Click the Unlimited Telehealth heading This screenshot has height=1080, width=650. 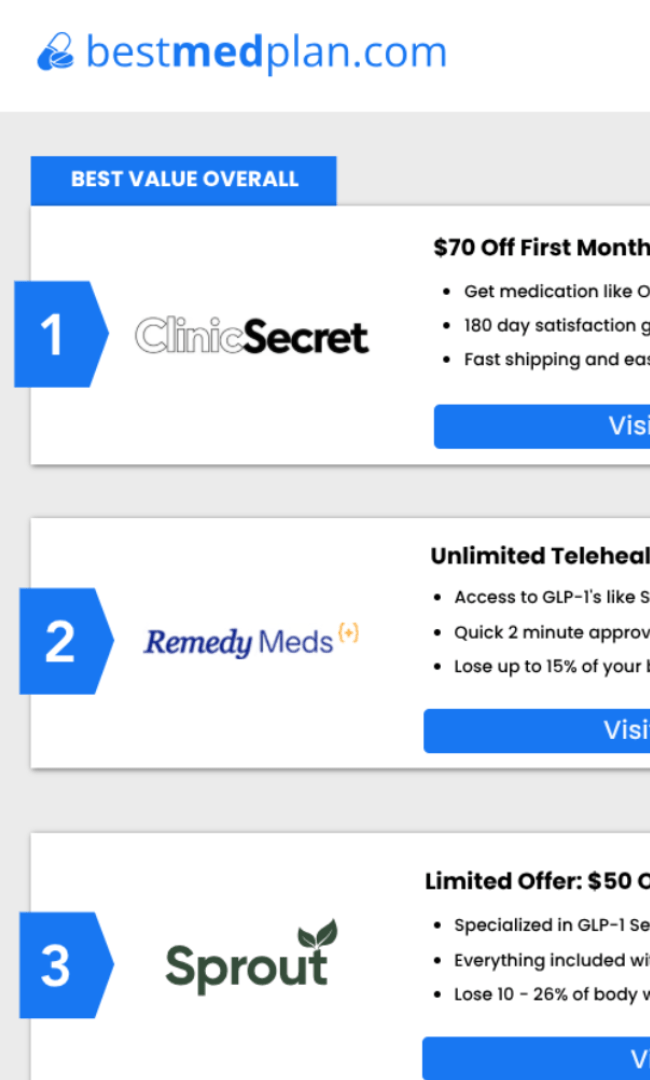pos(540,556)
